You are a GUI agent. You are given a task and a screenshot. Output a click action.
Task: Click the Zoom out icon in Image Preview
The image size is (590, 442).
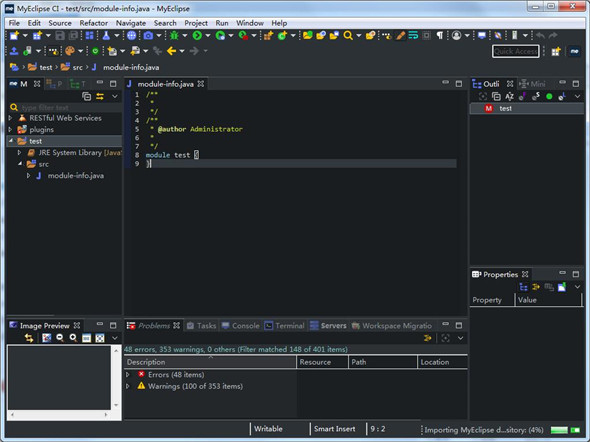60,338
